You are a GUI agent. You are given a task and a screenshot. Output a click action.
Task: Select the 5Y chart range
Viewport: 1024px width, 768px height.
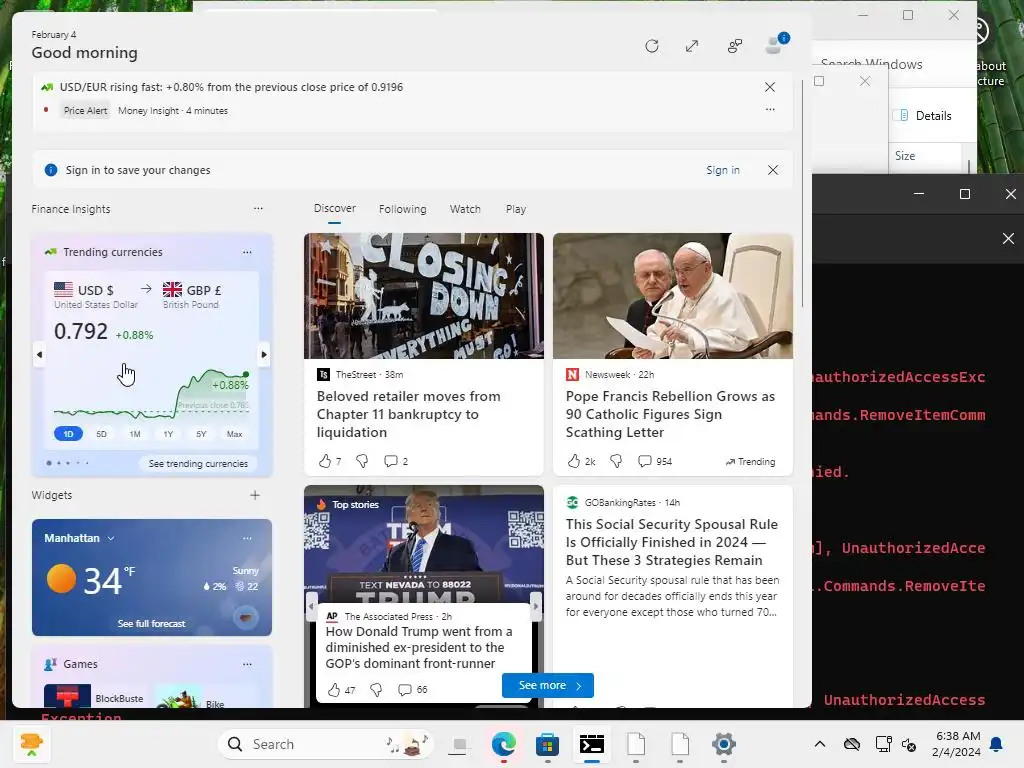(201, 434)
